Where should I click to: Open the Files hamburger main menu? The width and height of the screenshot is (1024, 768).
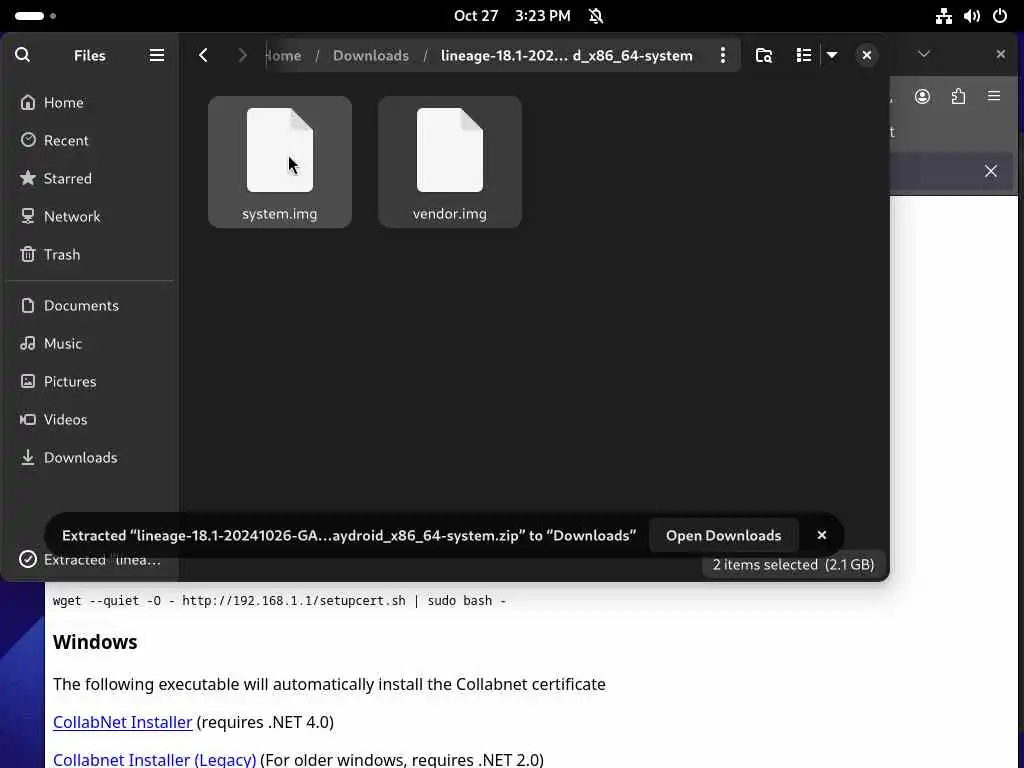point(157,55)
